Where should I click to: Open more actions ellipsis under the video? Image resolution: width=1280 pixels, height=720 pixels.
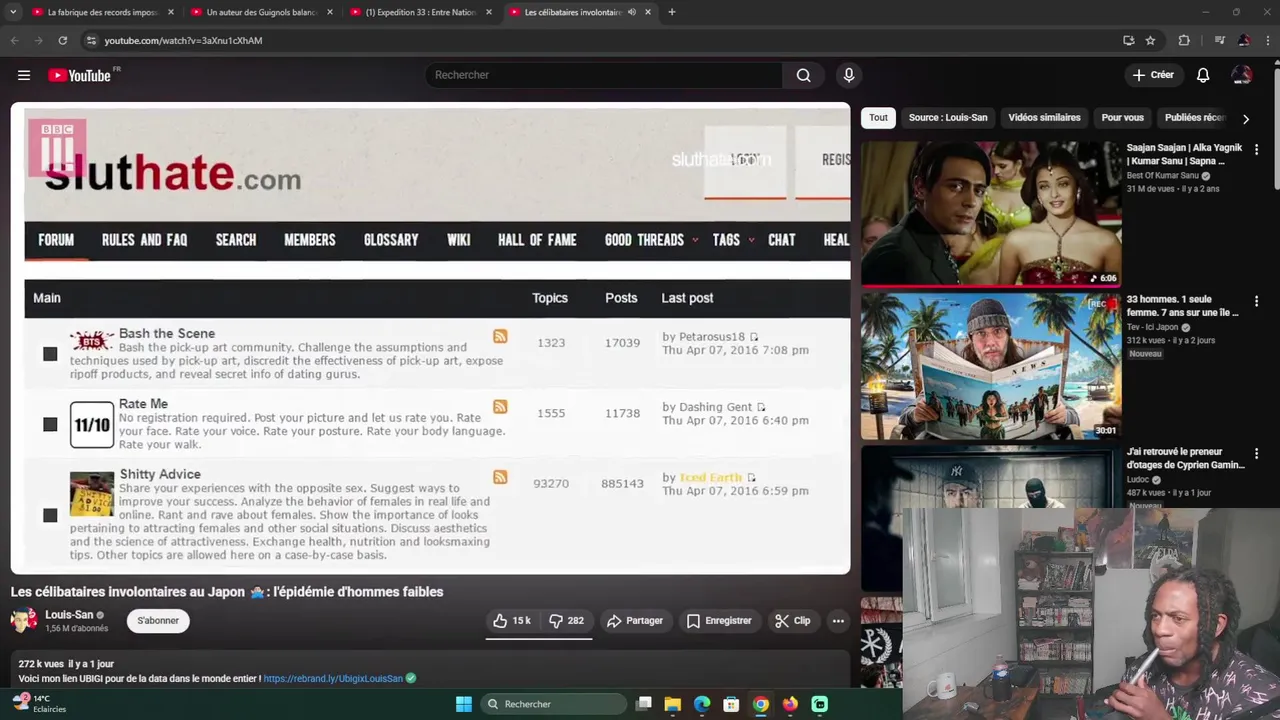tap(838, 621)
